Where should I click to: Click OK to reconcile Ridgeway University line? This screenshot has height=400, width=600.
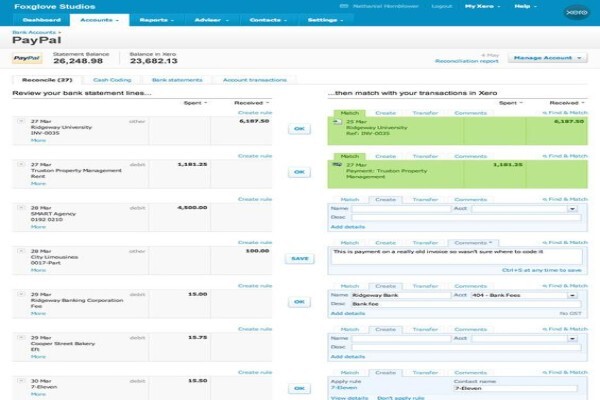299,129
